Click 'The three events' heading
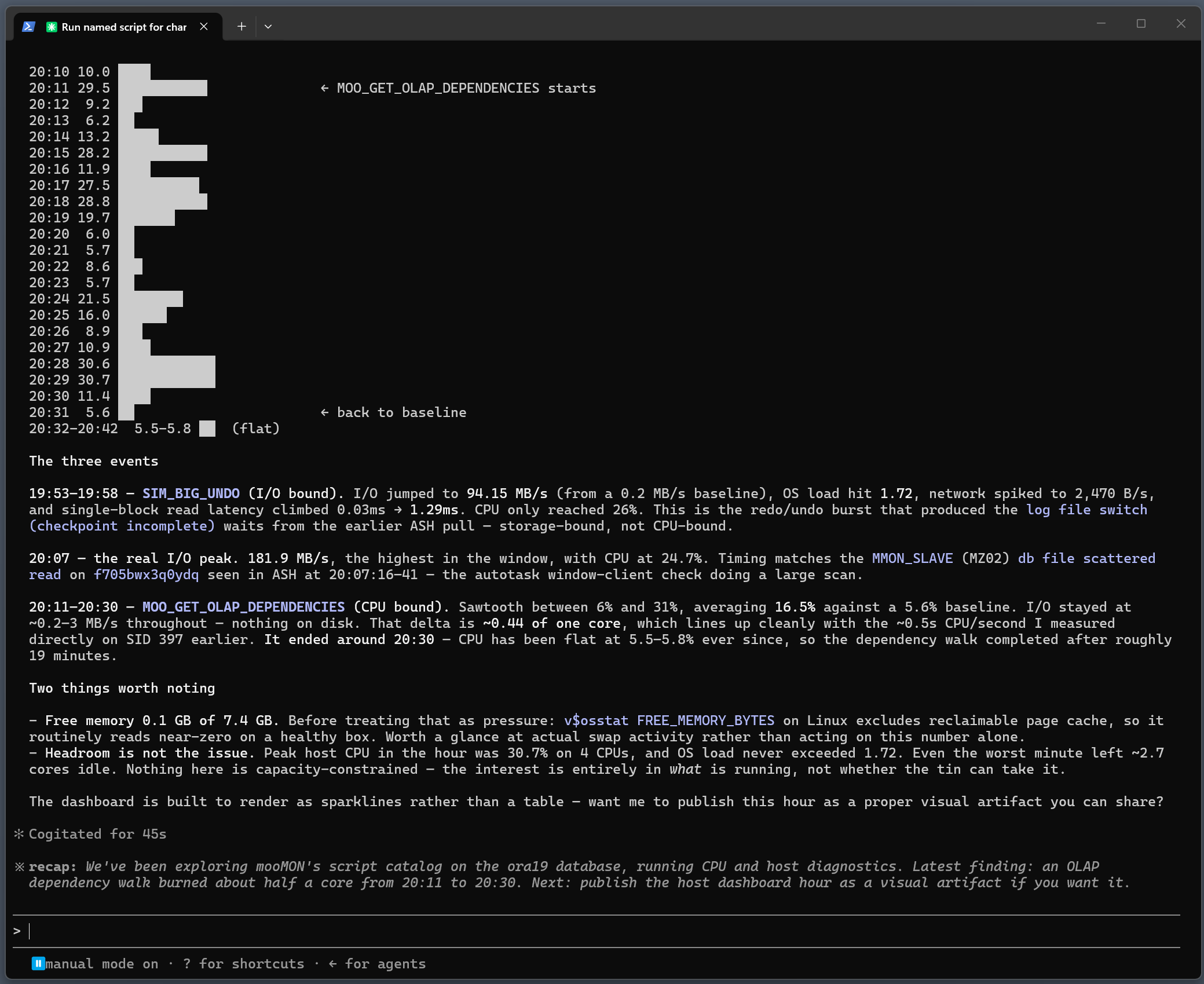The width and height of the screenshot is (1204, 984). (94, 461)
